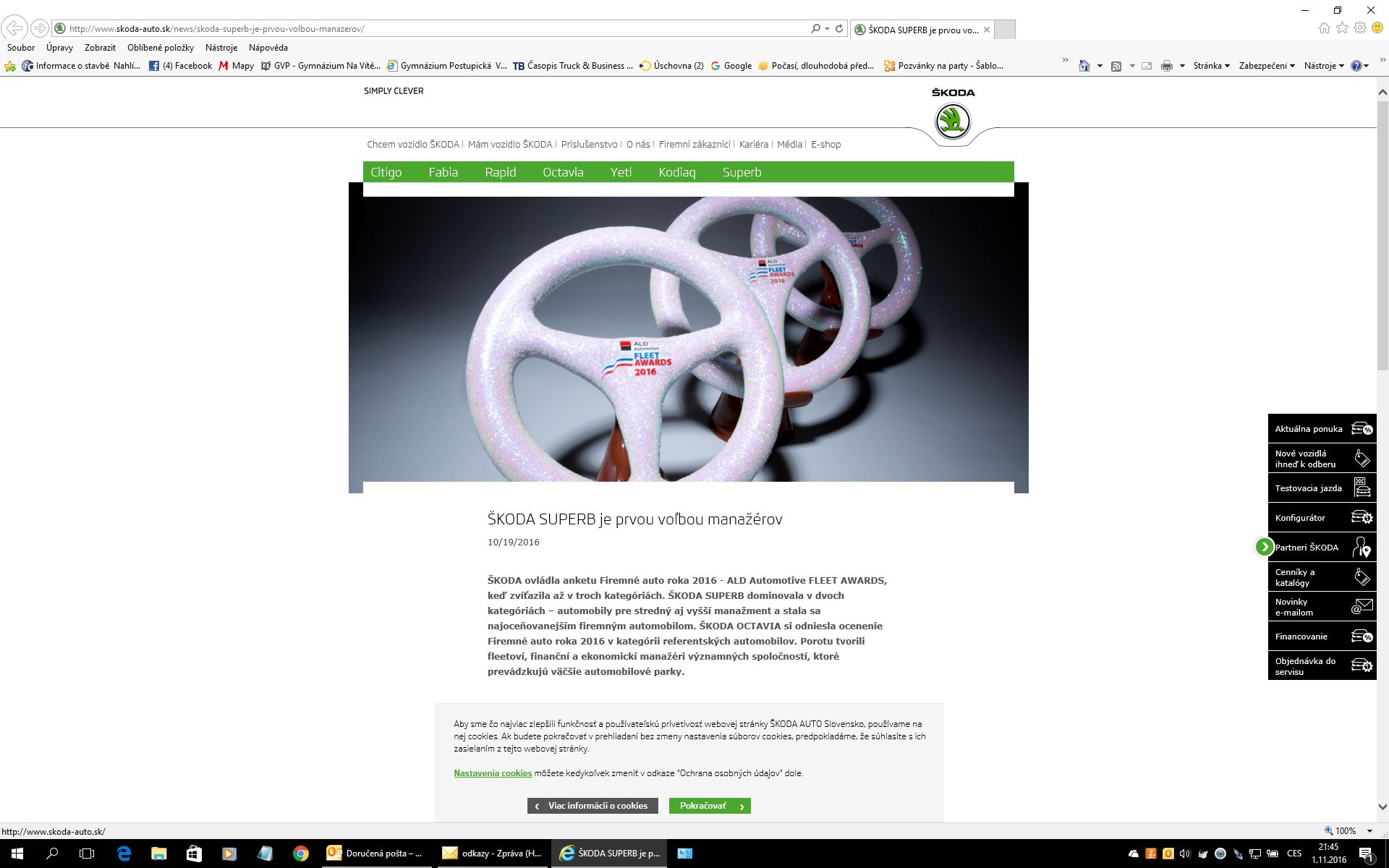Click the add to favorites bar star
Screen dimensions: 1389x868
pos(10,66)
